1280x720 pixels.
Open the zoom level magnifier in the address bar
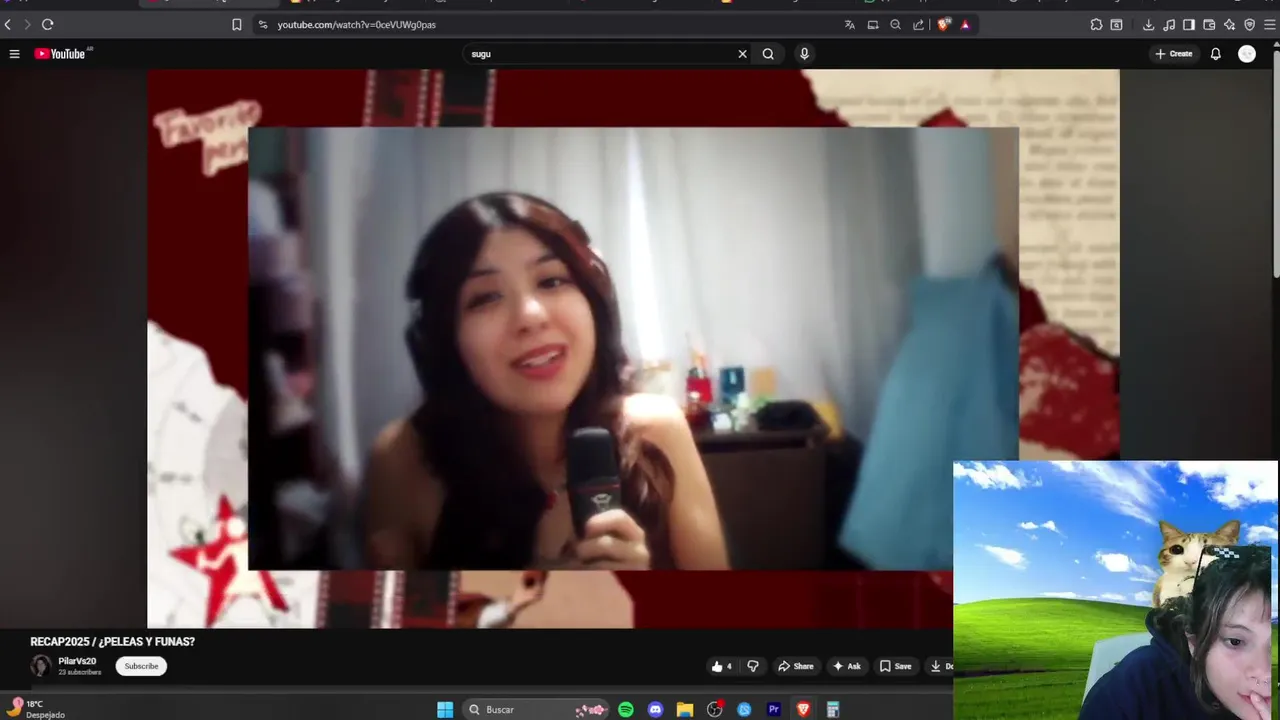point(896,24)
